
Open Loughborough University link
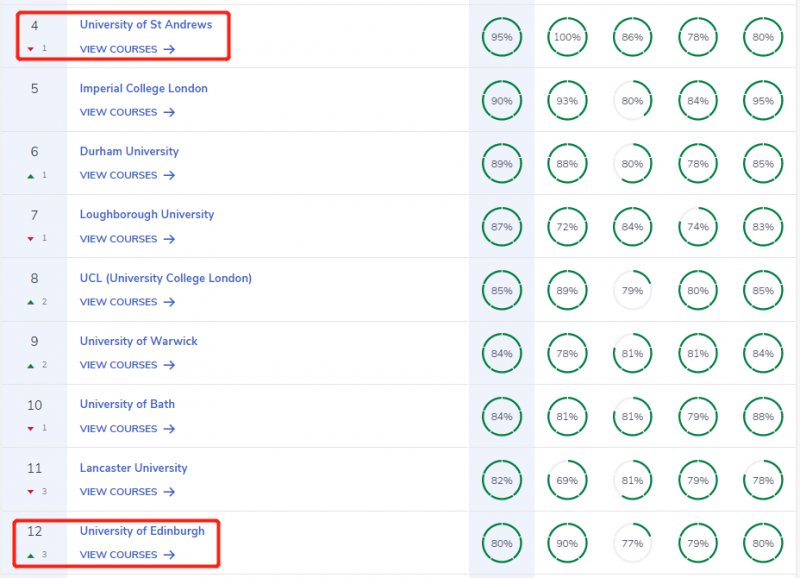tap(147, 214)
